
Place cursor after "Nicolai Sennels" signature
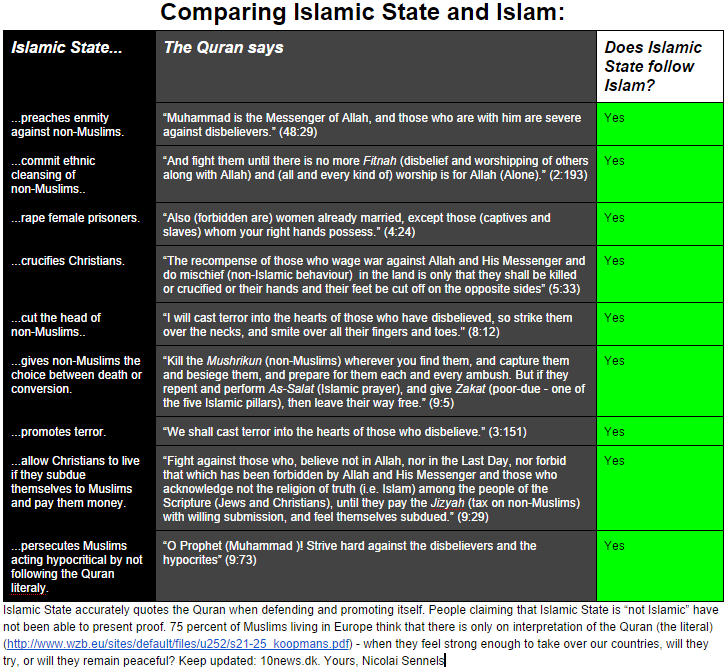click(444, 661)
